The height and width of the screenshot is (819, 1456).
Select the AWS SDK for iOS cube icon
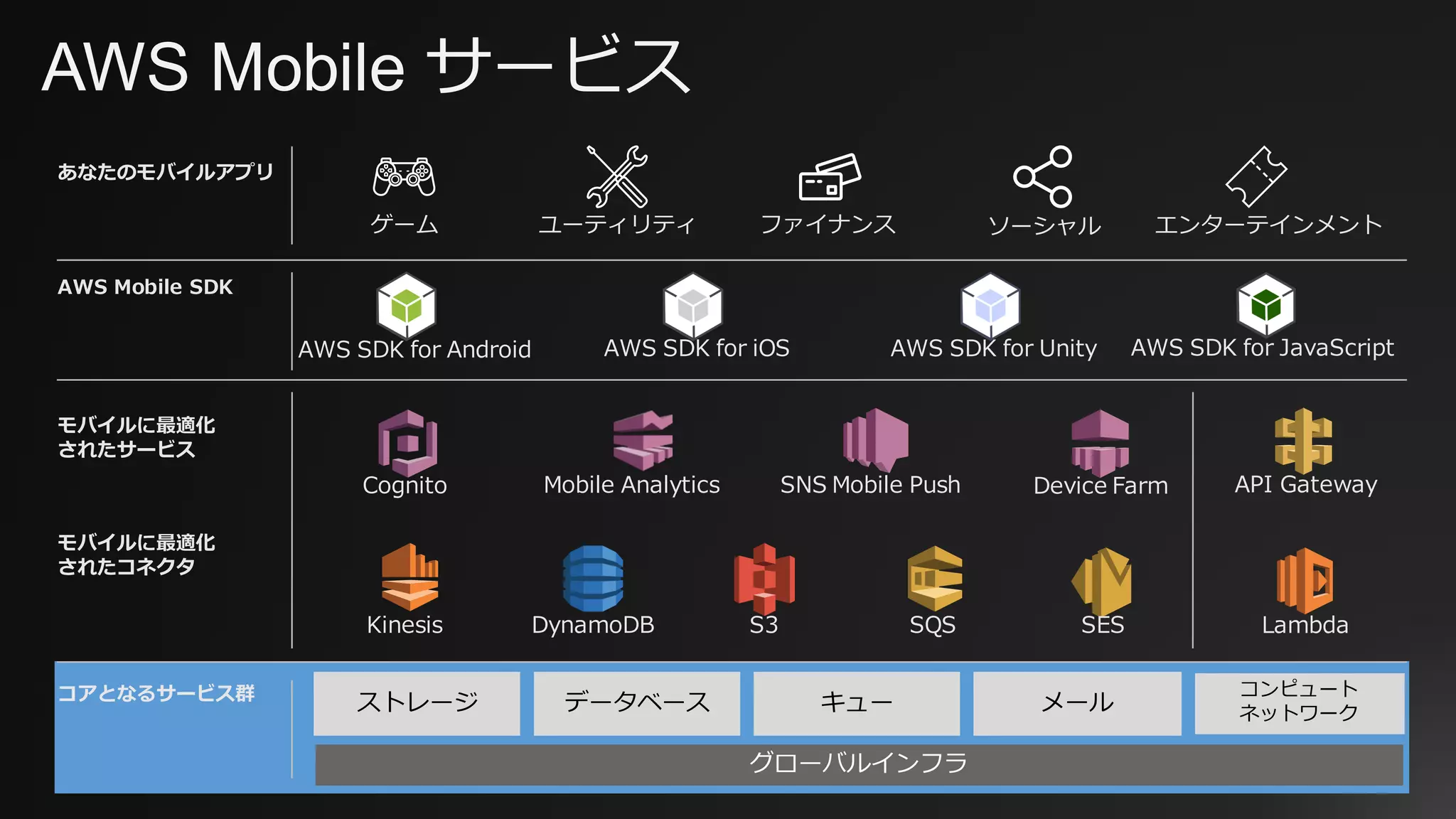click(693, 306)
